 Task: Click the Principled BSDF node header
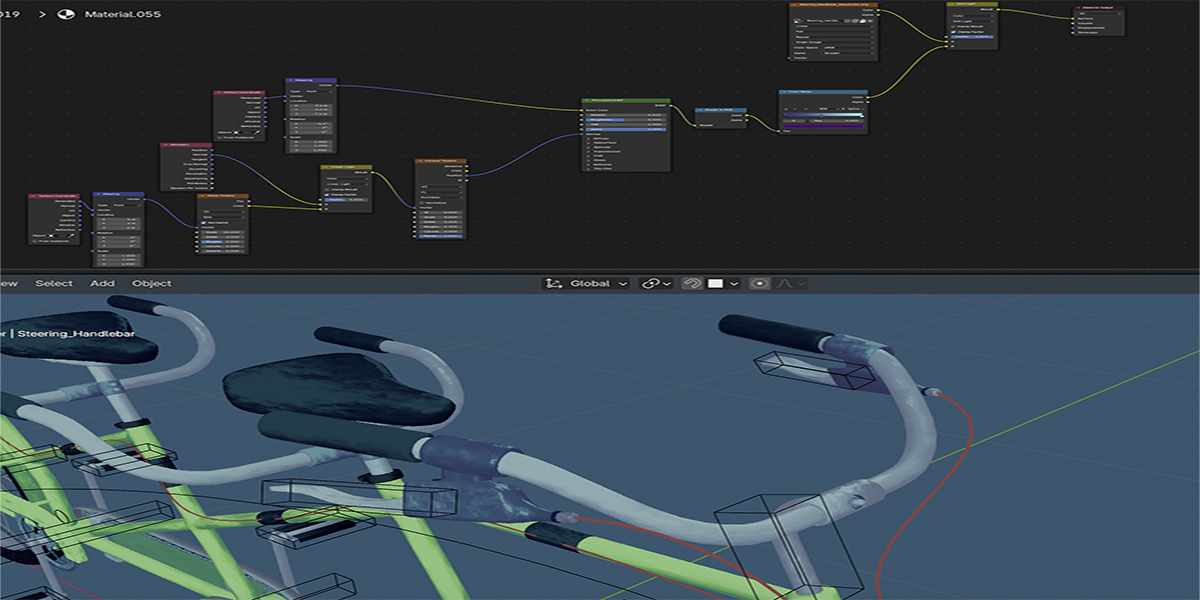pyautogui.click(x=626, y=100)
